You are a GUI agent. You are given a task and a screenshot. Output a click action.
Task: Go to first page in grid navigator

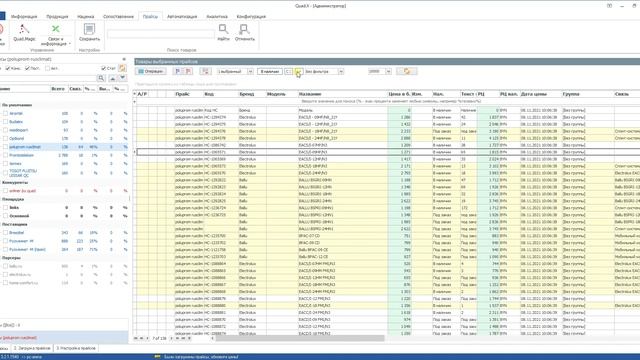[x=136, y=338]
